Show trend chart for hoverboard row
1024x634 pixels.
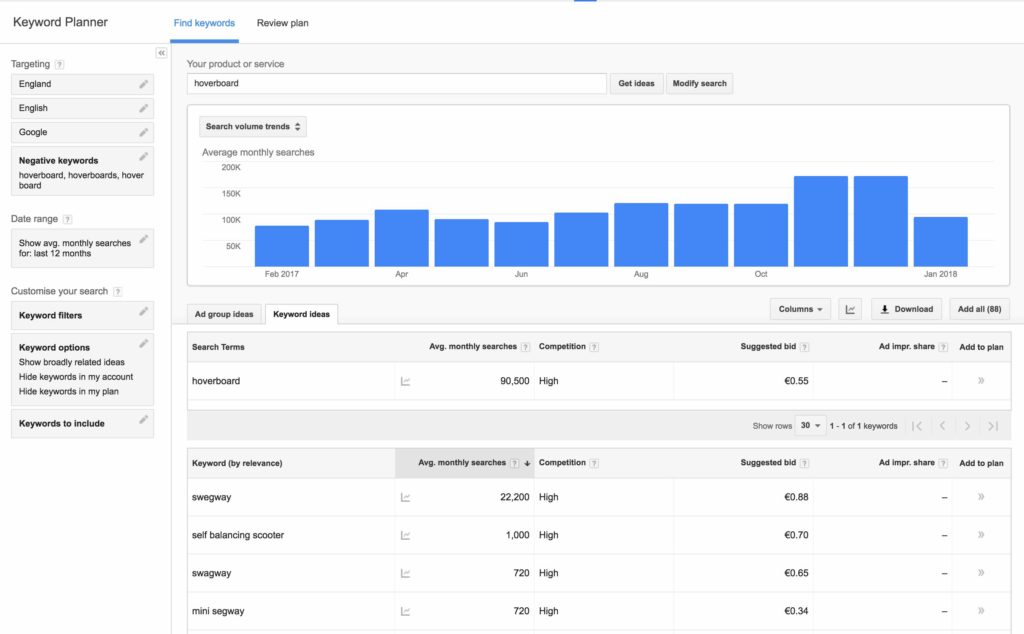coord(405,381)
